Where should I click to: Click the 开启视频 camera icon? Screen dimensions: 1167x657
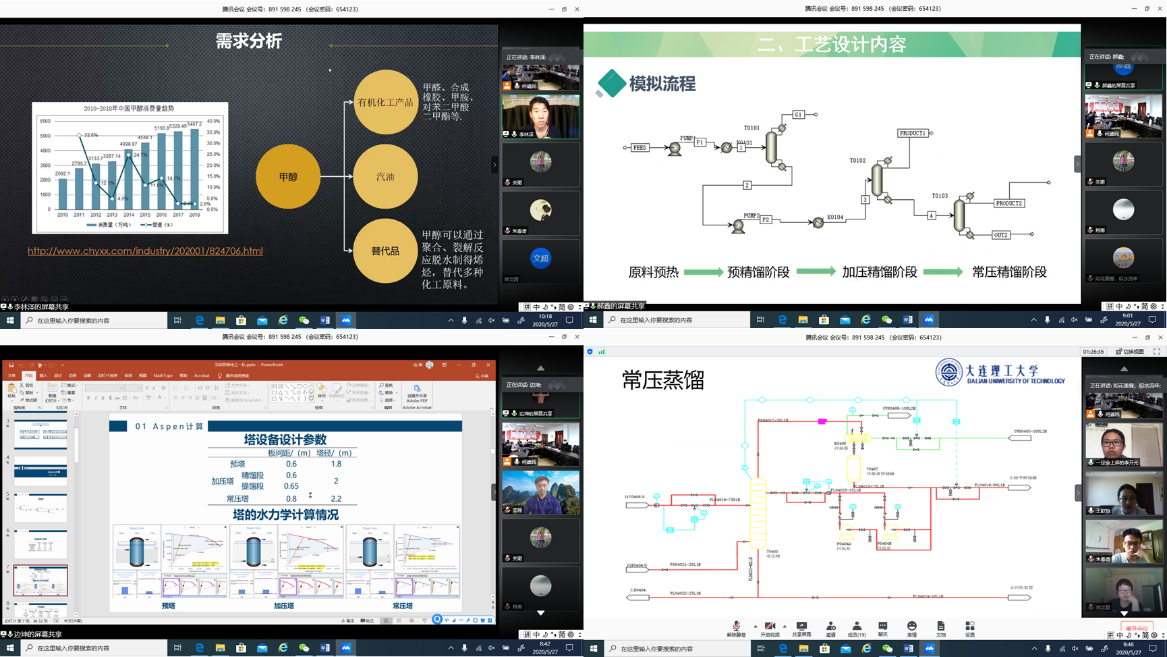click(x=770, y=626)
